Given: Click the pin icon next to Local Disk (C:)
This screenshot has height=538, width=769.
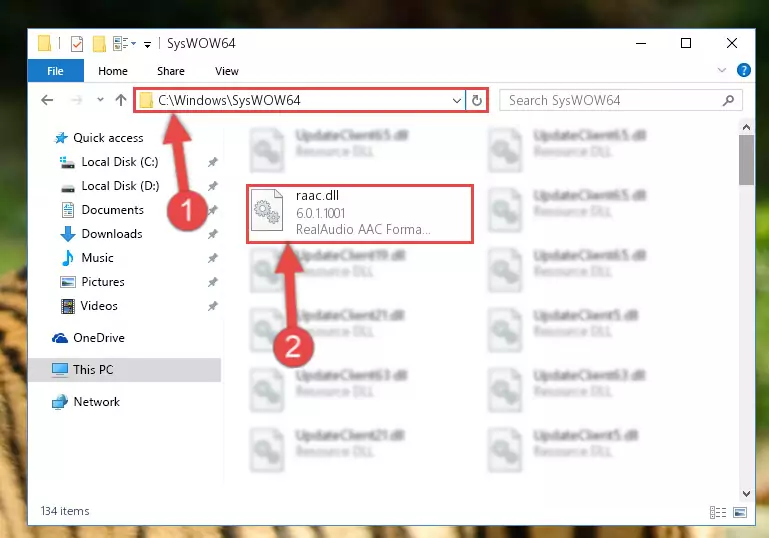Looking at the screenshot, I should point(212,162).
